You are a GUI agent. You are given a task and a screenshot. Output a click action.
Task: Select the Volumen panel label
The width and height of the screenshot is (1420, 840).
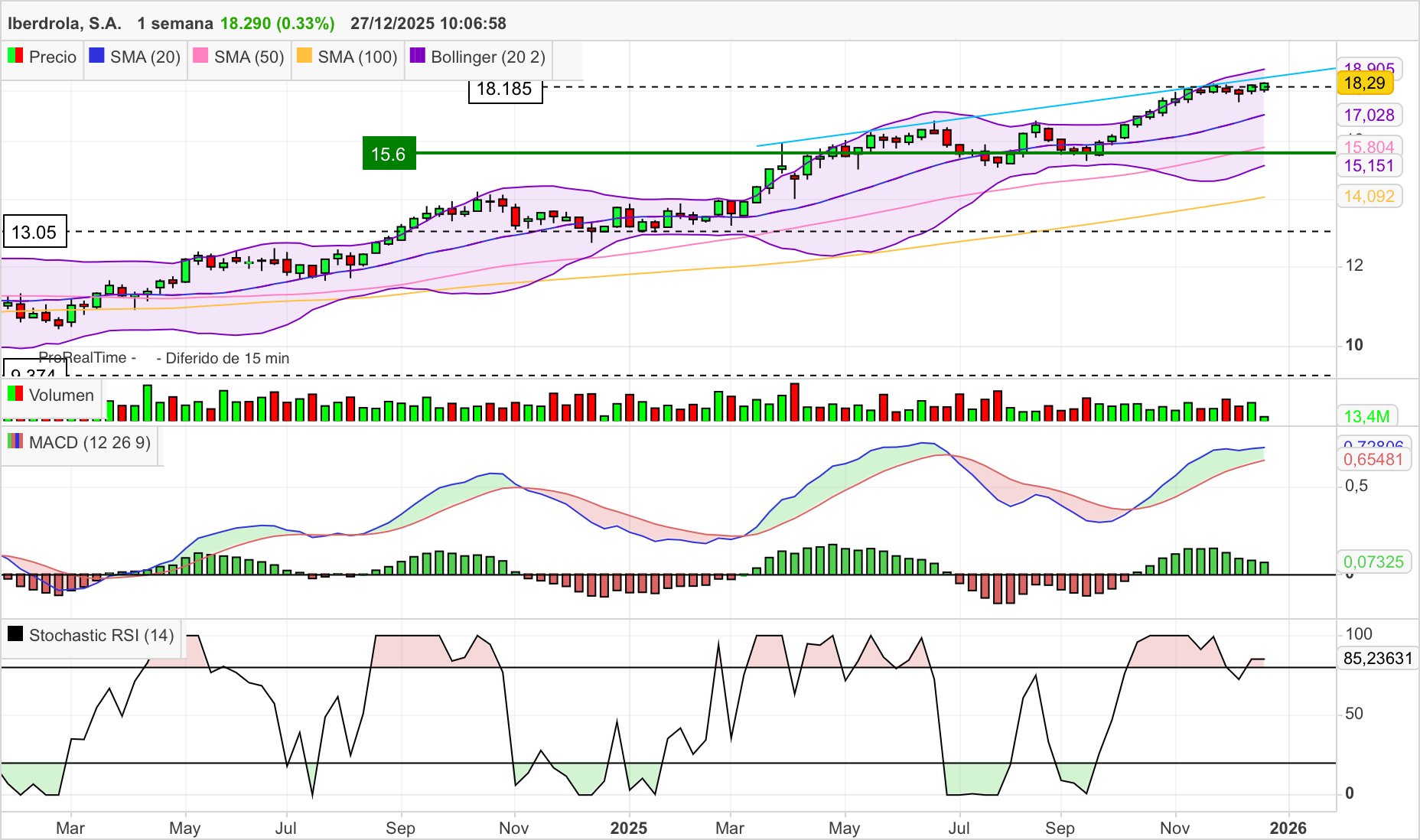(61, 396)
